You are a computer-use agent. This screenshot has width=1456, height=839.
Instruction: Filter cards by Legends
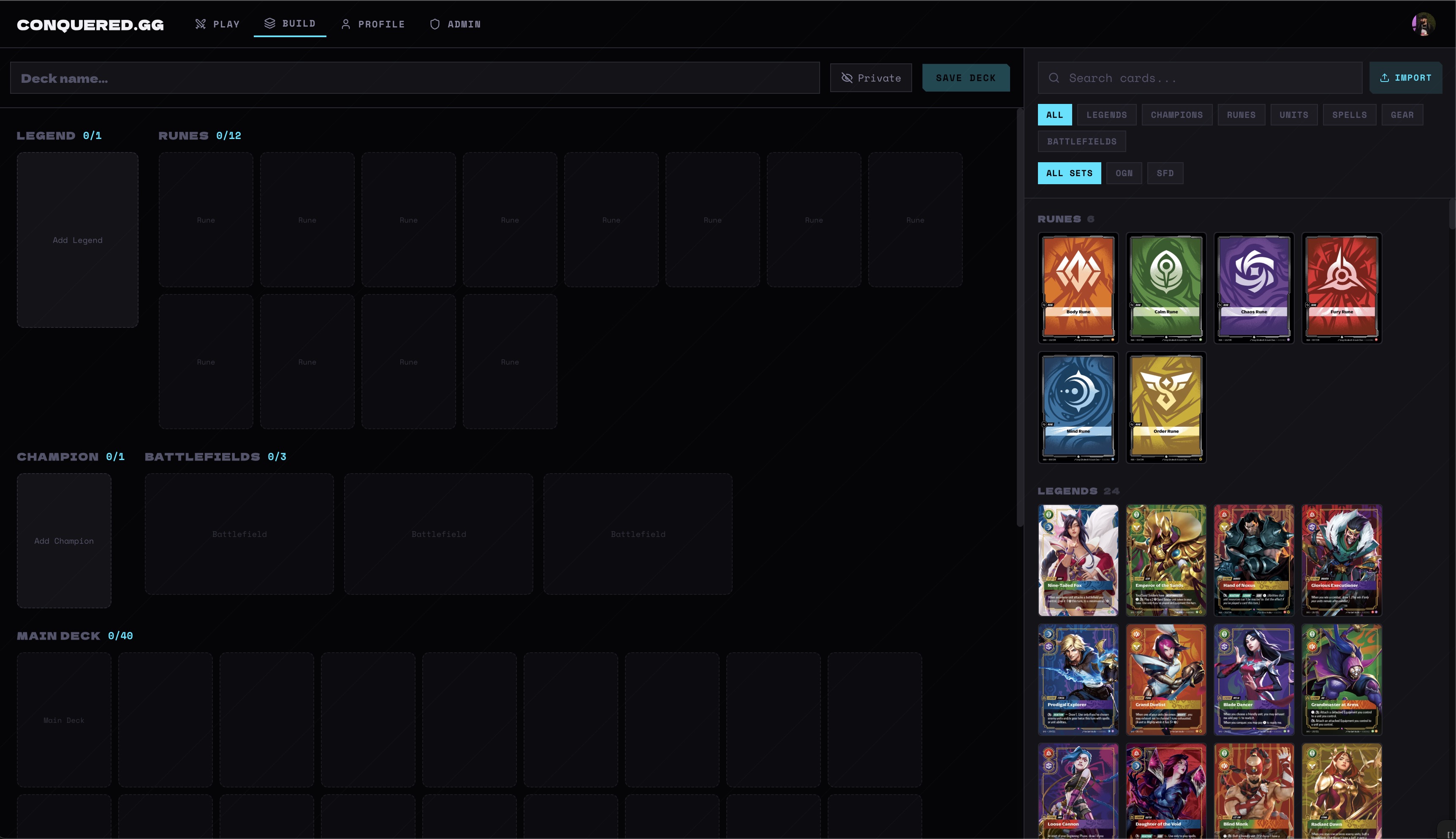click(1106, 114)
